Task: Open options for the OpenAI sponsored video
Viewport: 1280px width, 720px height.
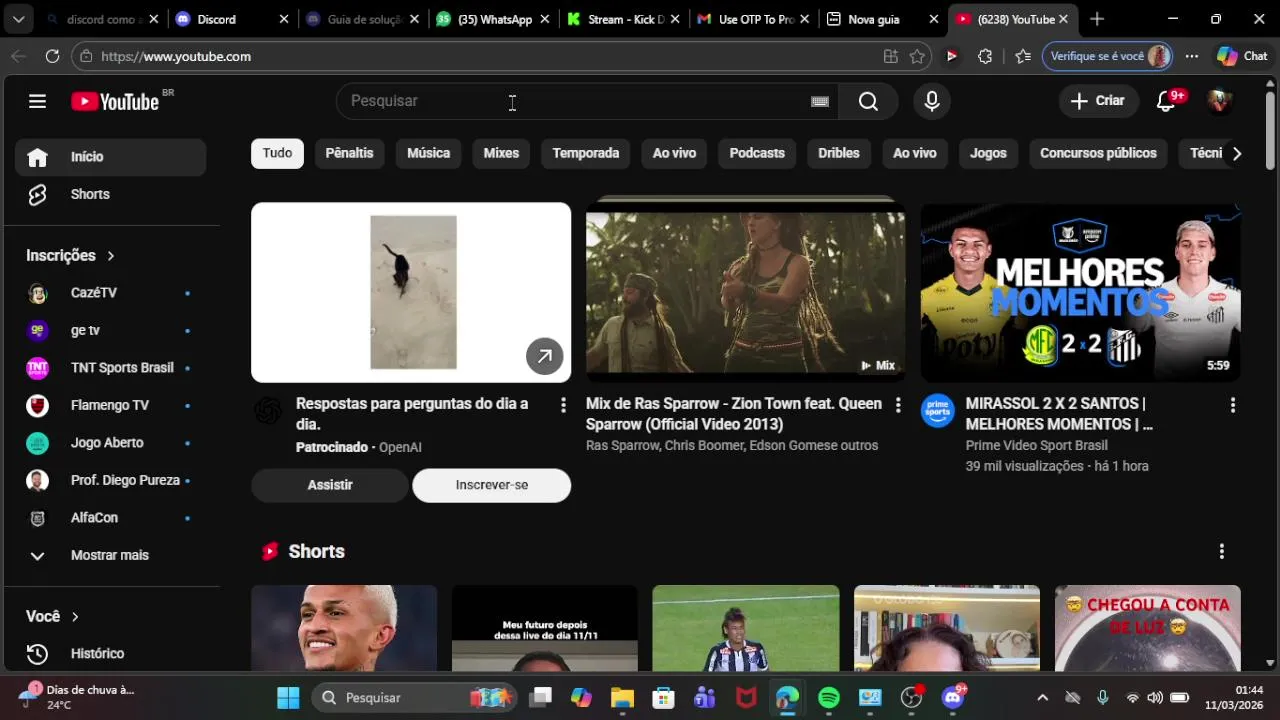Action: 563,405
